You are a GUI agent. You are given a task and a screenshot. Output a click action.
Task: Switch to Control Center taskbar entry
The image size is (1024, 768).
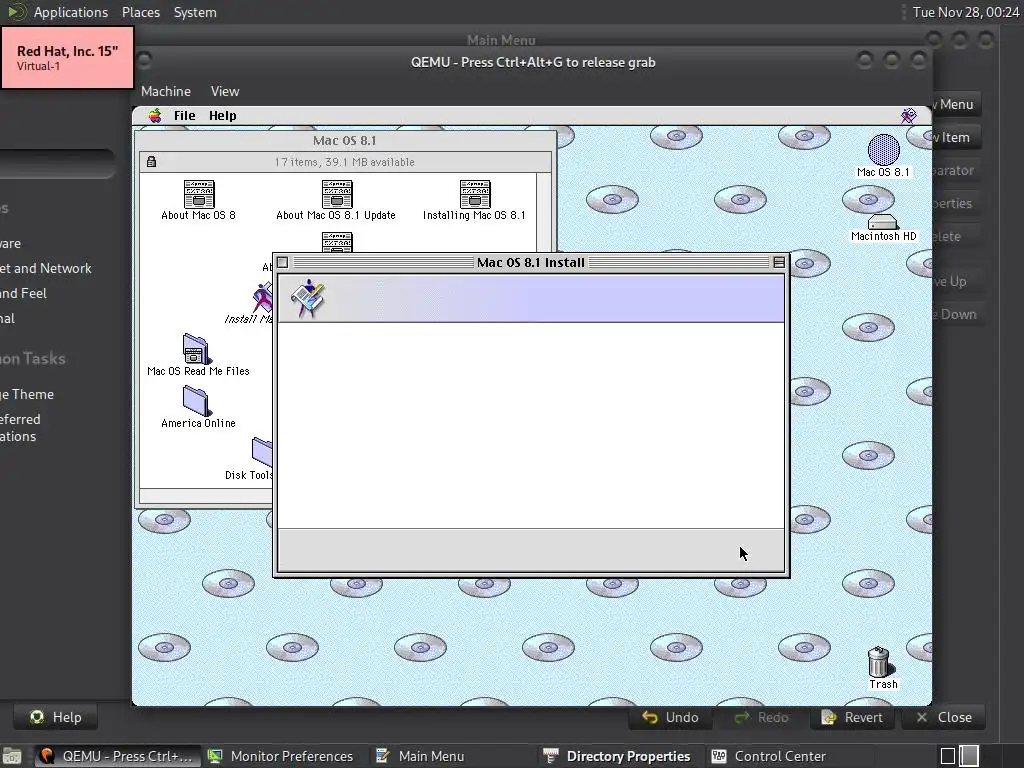point(769,756)
